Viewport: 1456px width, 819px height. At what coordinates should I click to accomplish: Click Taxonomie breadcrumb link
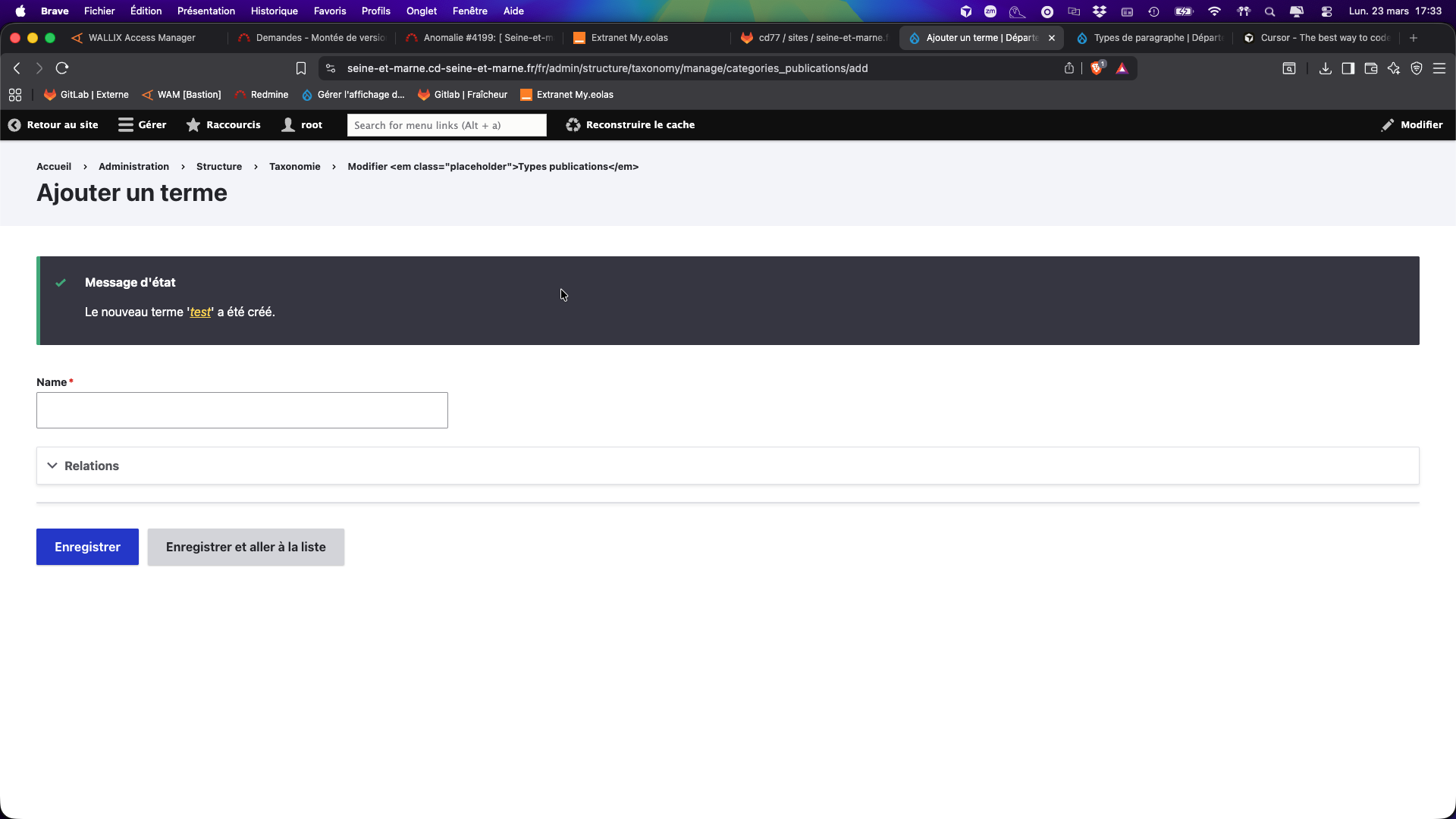[x=294, y=167]
